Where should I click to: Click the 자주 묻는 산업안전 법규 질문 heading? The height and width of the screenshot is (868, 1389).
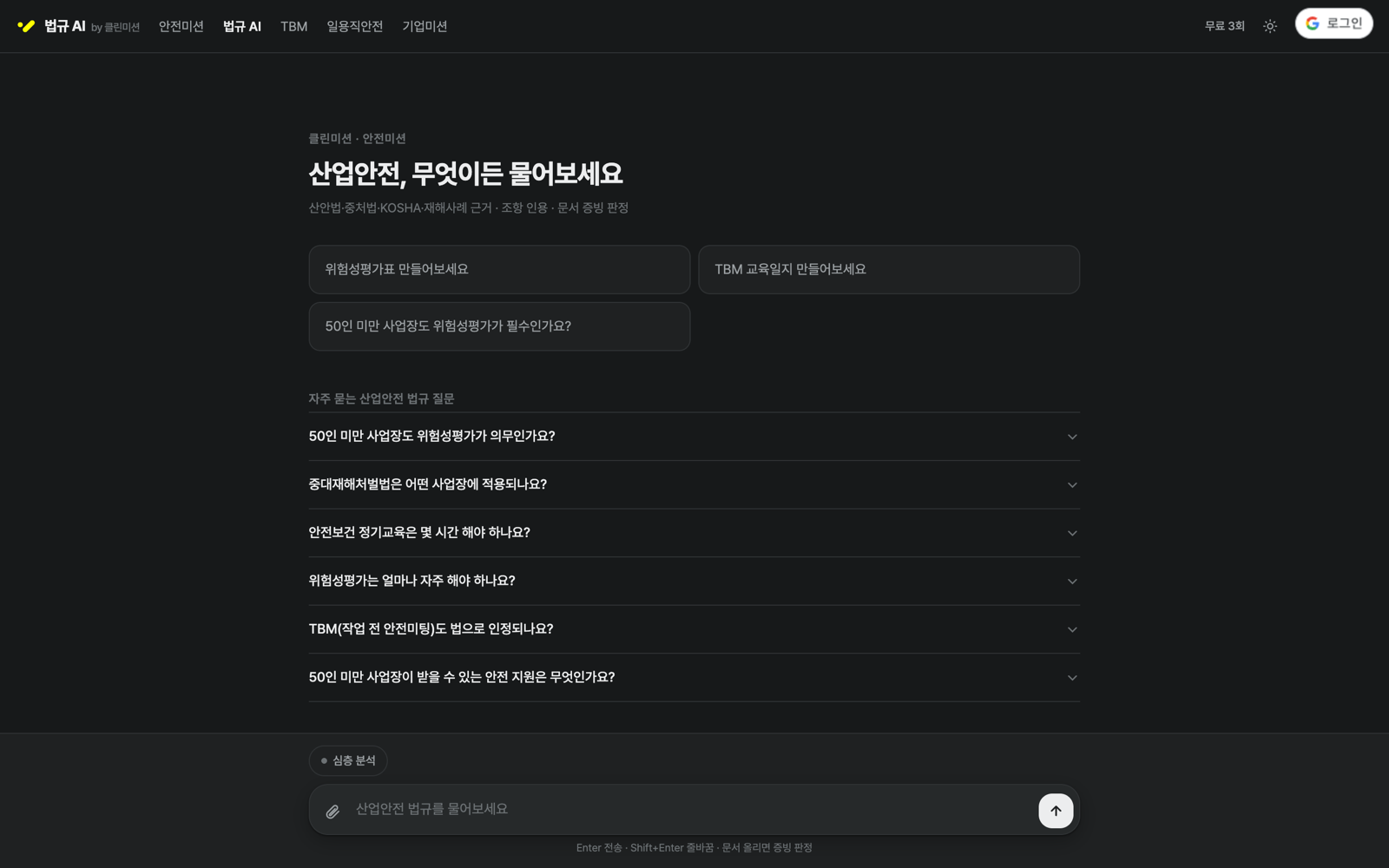[x=381, y=398]
